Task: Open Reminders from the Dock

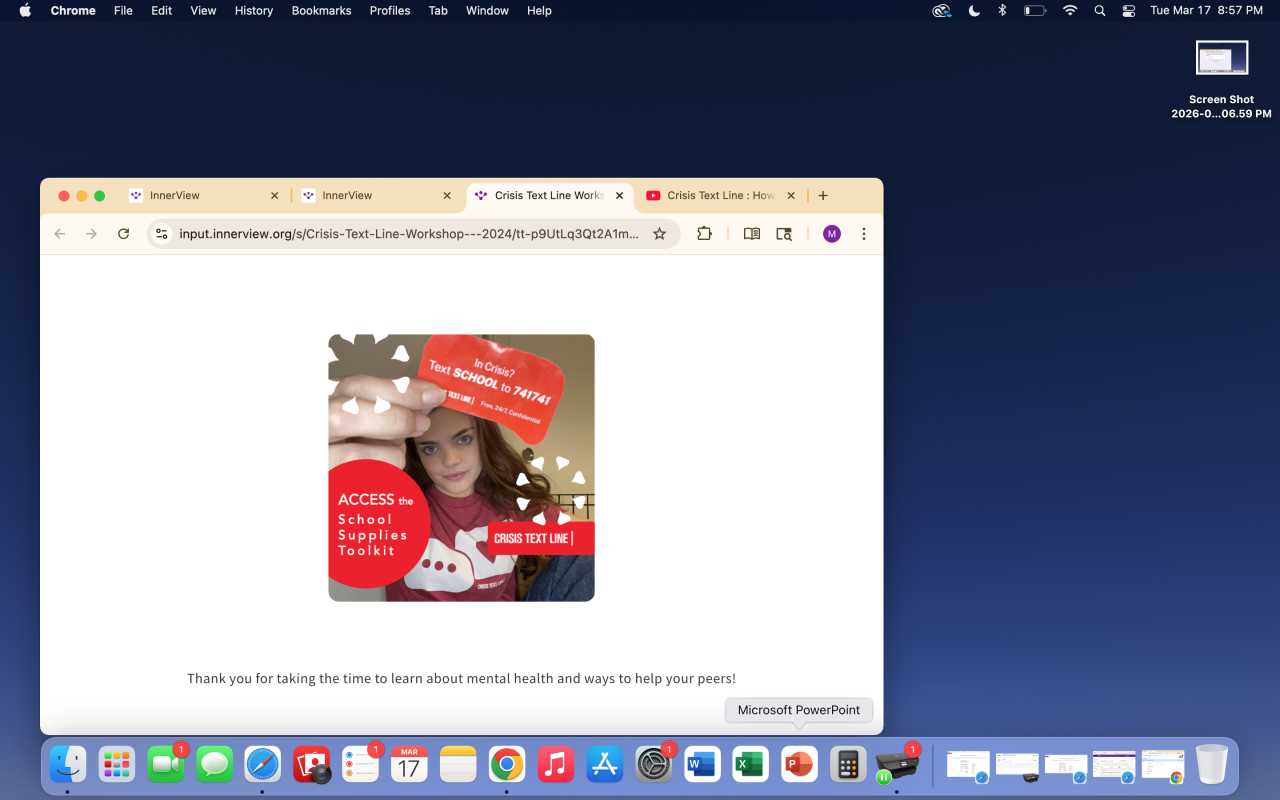Action: pyautogui.click(x=361, y=765)
